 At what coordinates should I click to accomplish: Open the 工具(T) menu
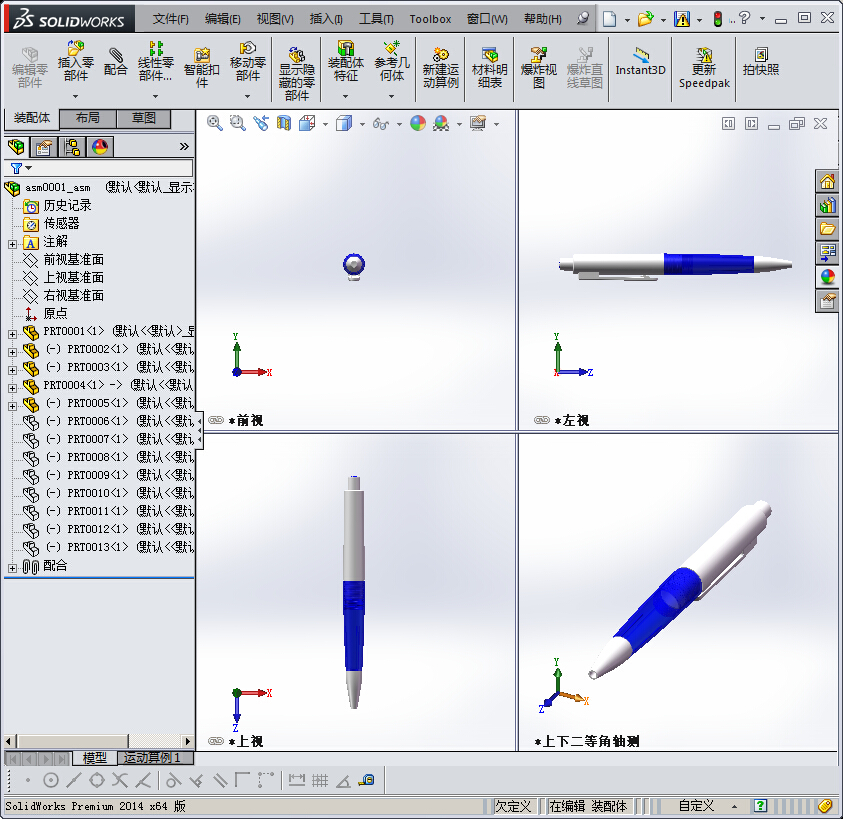pos(376,19)
